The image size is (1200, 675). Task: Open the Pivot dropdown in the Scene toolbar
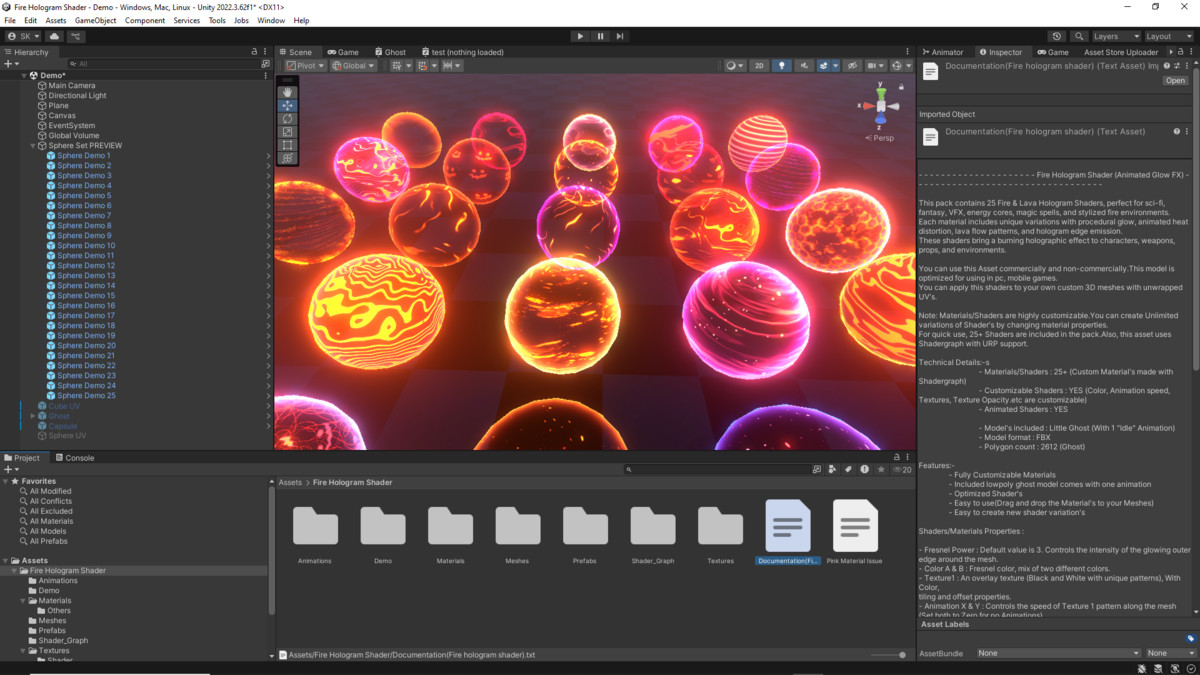(305, 65)
